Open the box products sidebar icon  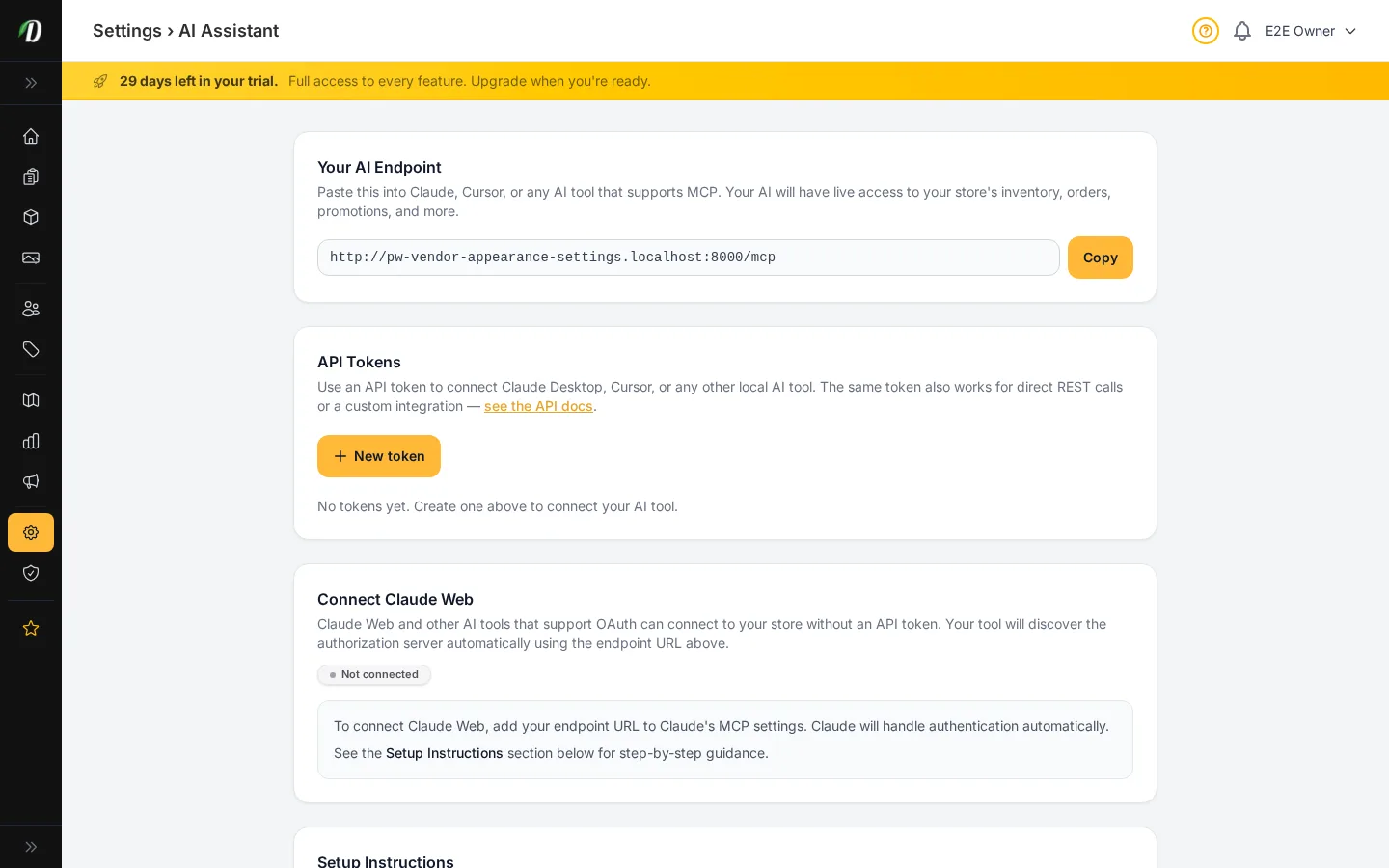[x=31, y=217]
